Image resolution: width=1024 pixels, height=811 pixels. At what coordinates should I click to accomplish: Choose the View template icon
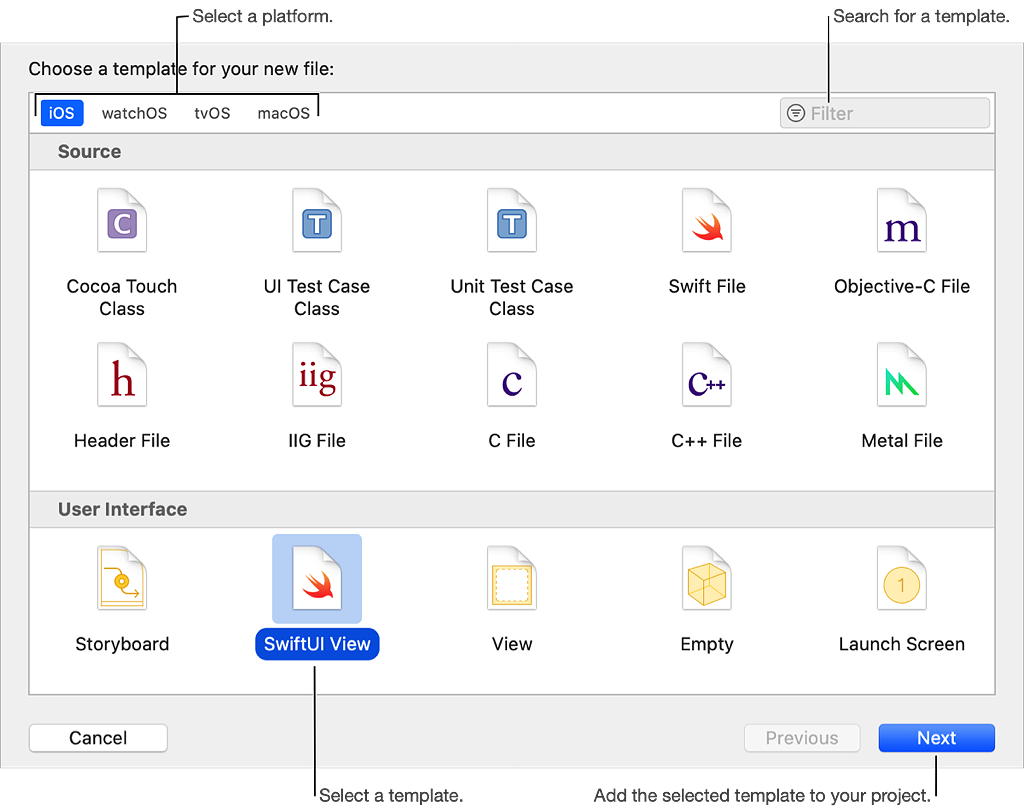tap(512, 578)
